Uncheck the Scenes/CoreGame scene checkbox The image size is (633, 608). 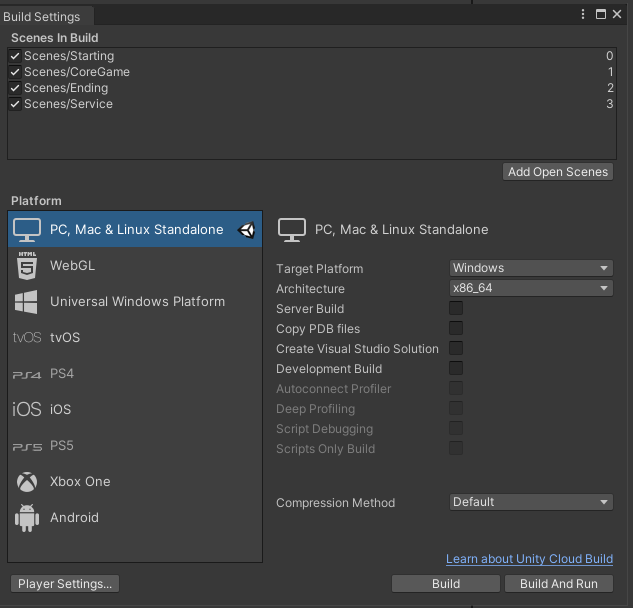[x=15, y=72]
